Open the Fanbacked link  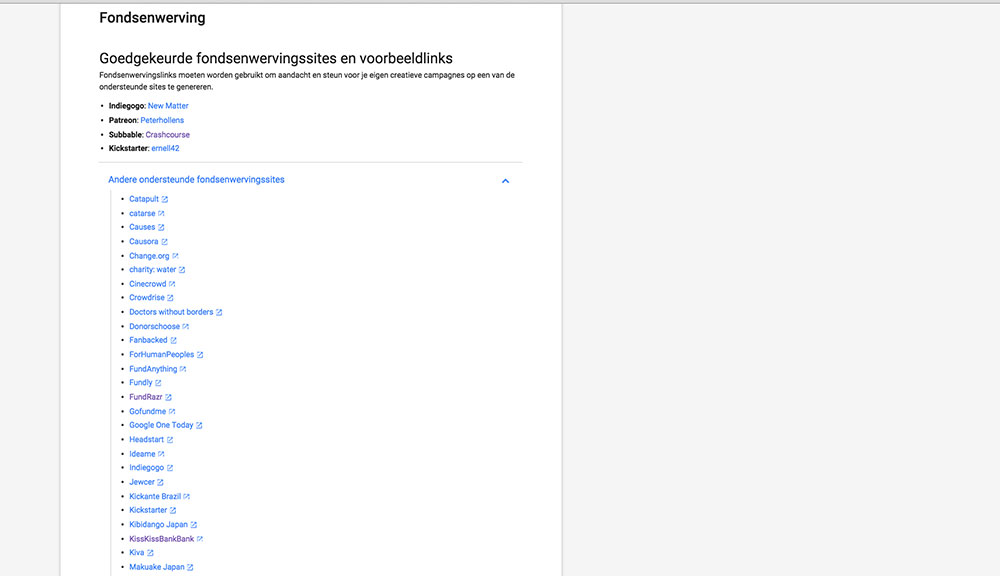[x=148, y=340]
